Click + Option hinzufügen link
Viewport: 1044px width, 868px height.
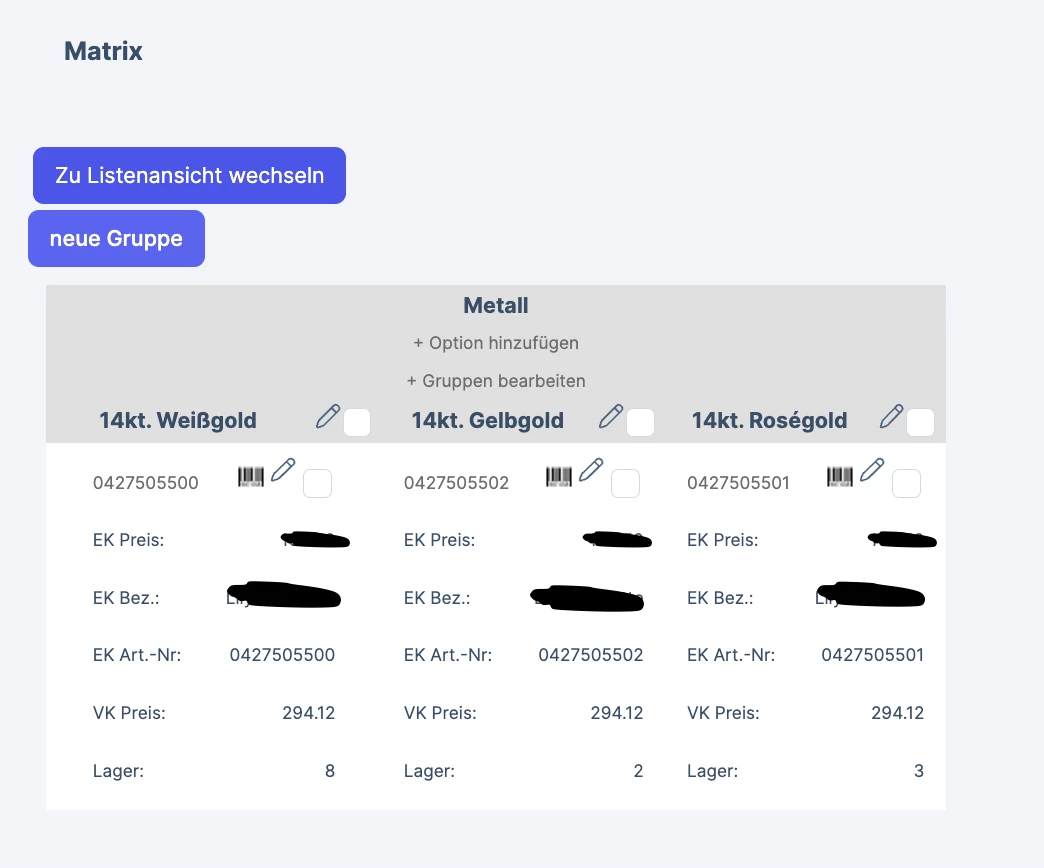coord(496,343)
